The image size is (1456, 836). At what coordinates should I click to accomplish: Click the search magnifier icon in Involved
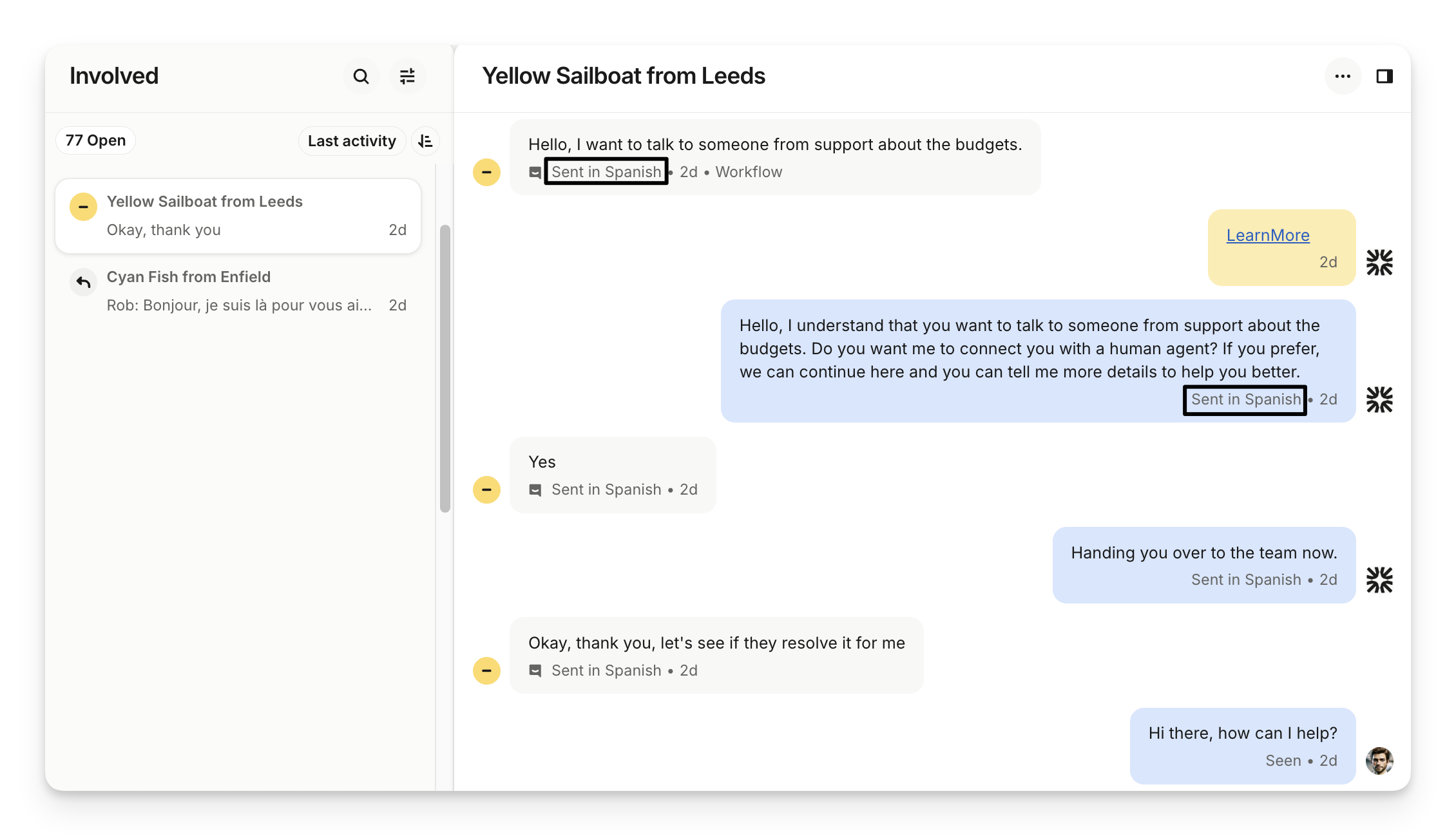[x=361, y=77]
